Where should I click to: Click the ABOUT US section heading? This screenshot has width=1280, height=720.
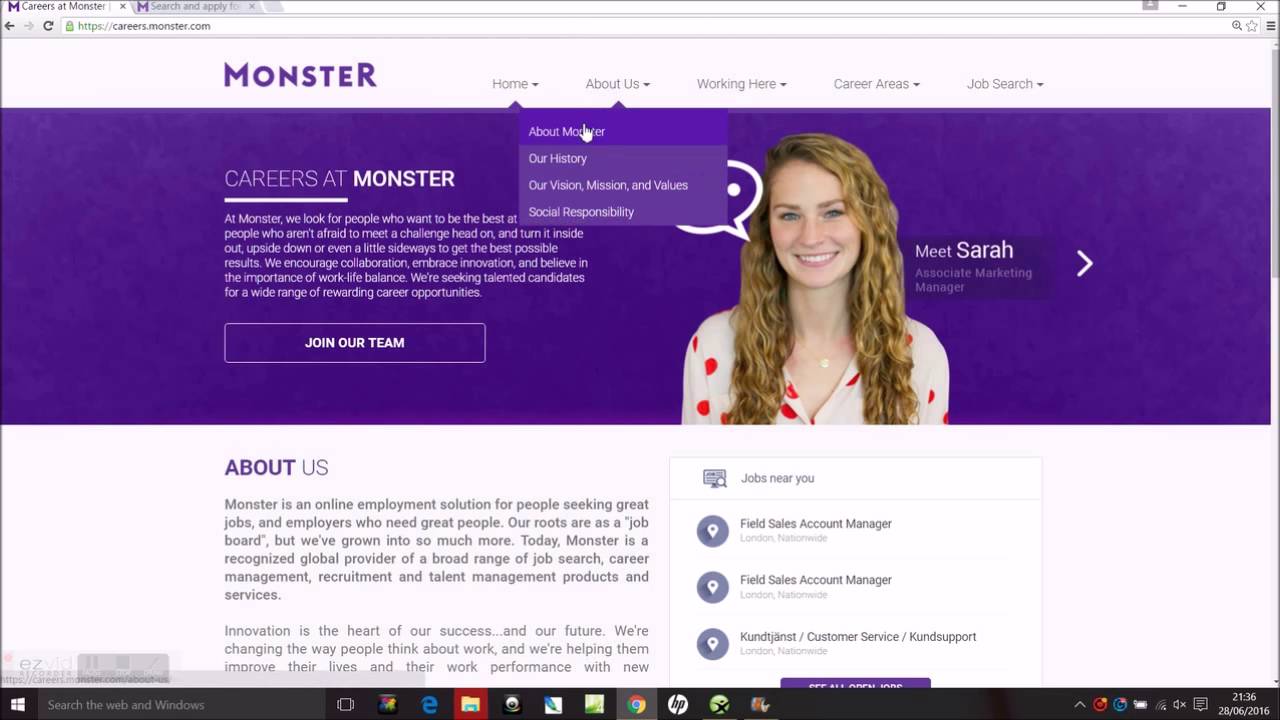point(276,468)
